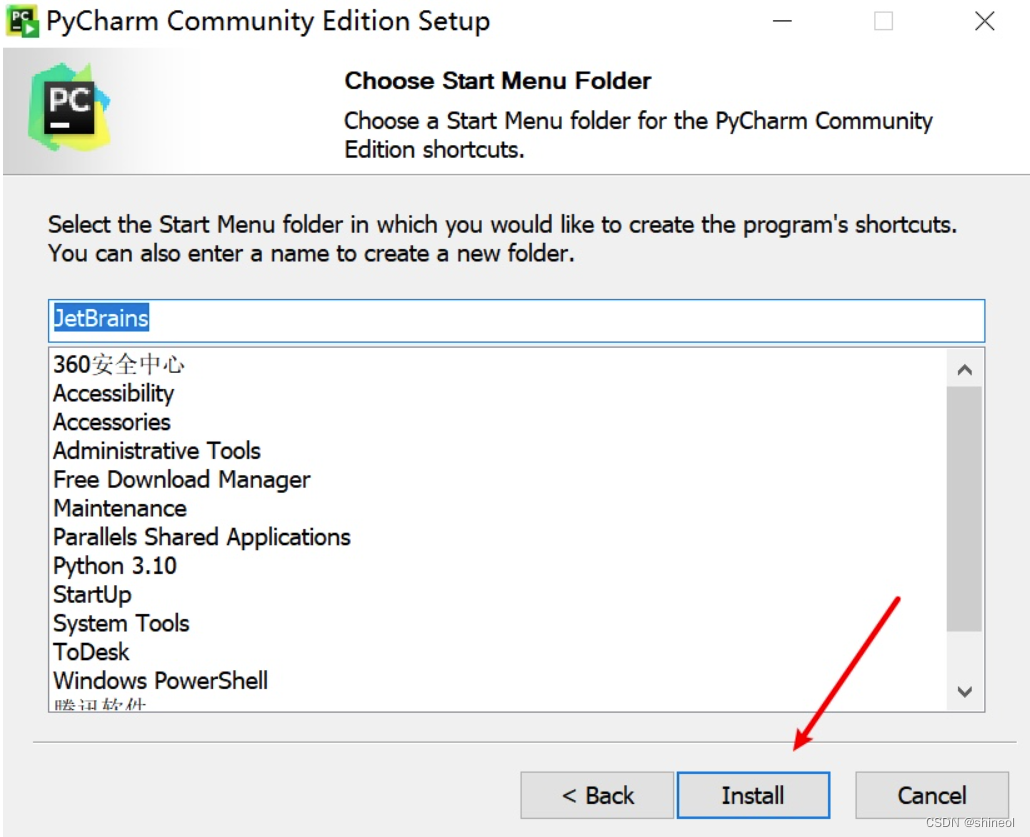Choose the Accessories folder
The image size is (1030, 837).
coord(112,422)
